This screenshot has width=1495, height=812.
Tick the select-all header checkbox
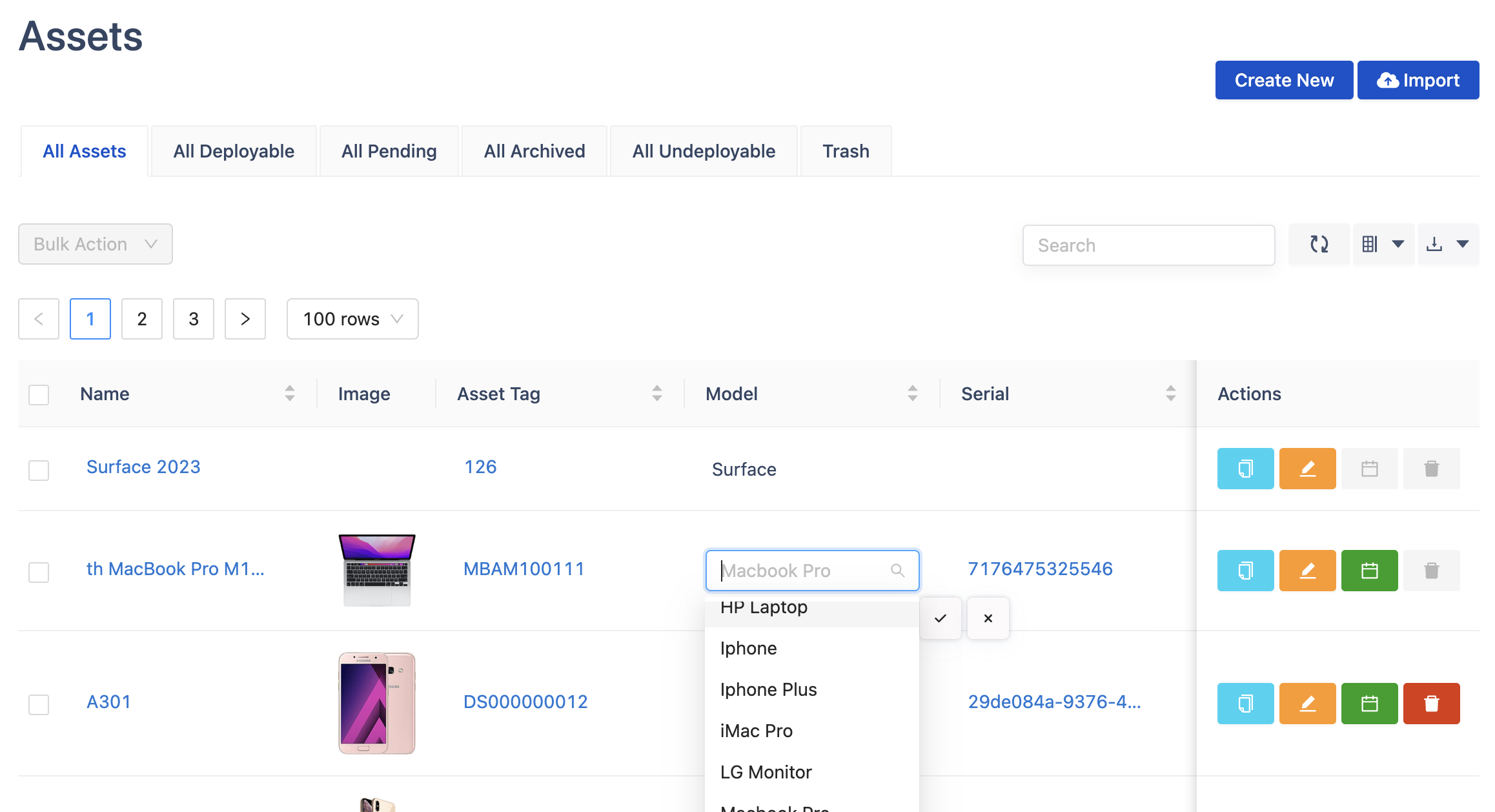click(39, 394)
